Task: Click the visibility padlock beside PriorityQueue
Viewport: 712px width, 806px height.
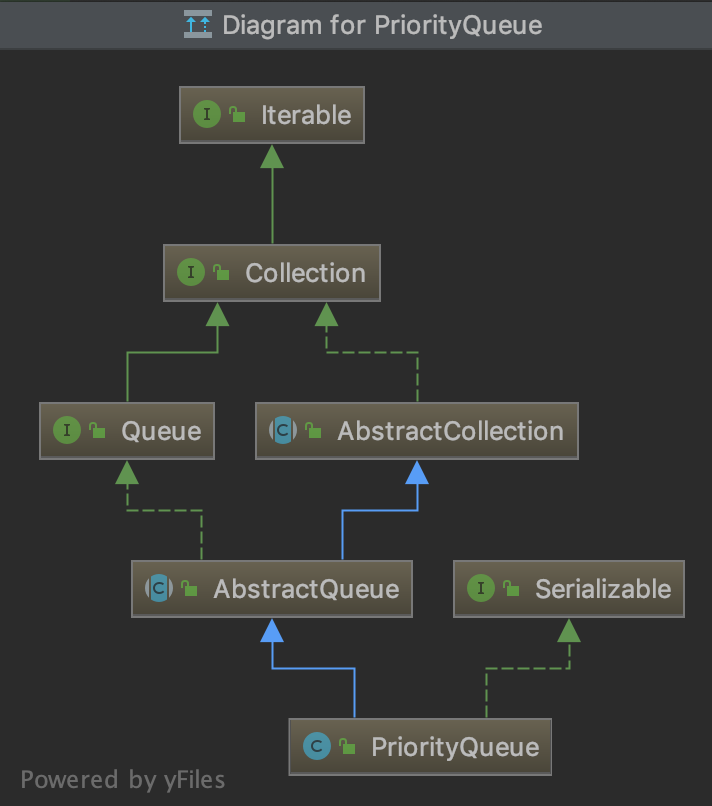Action: 346,746
